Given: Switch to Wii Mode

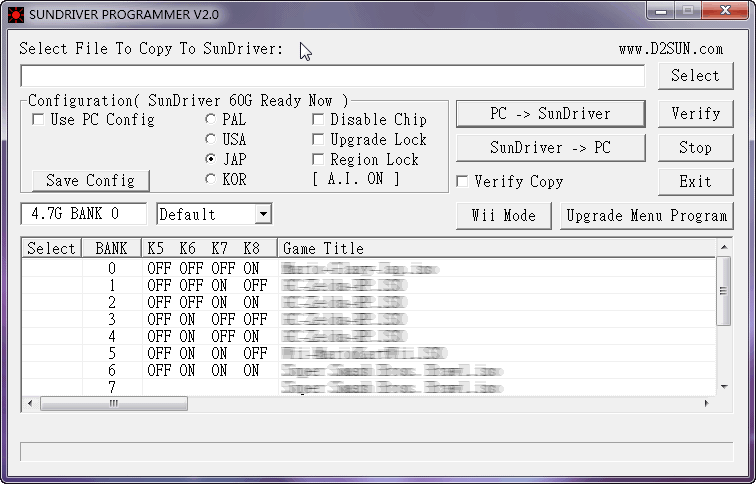Looking at the screenshot, I should coord(503,215).
